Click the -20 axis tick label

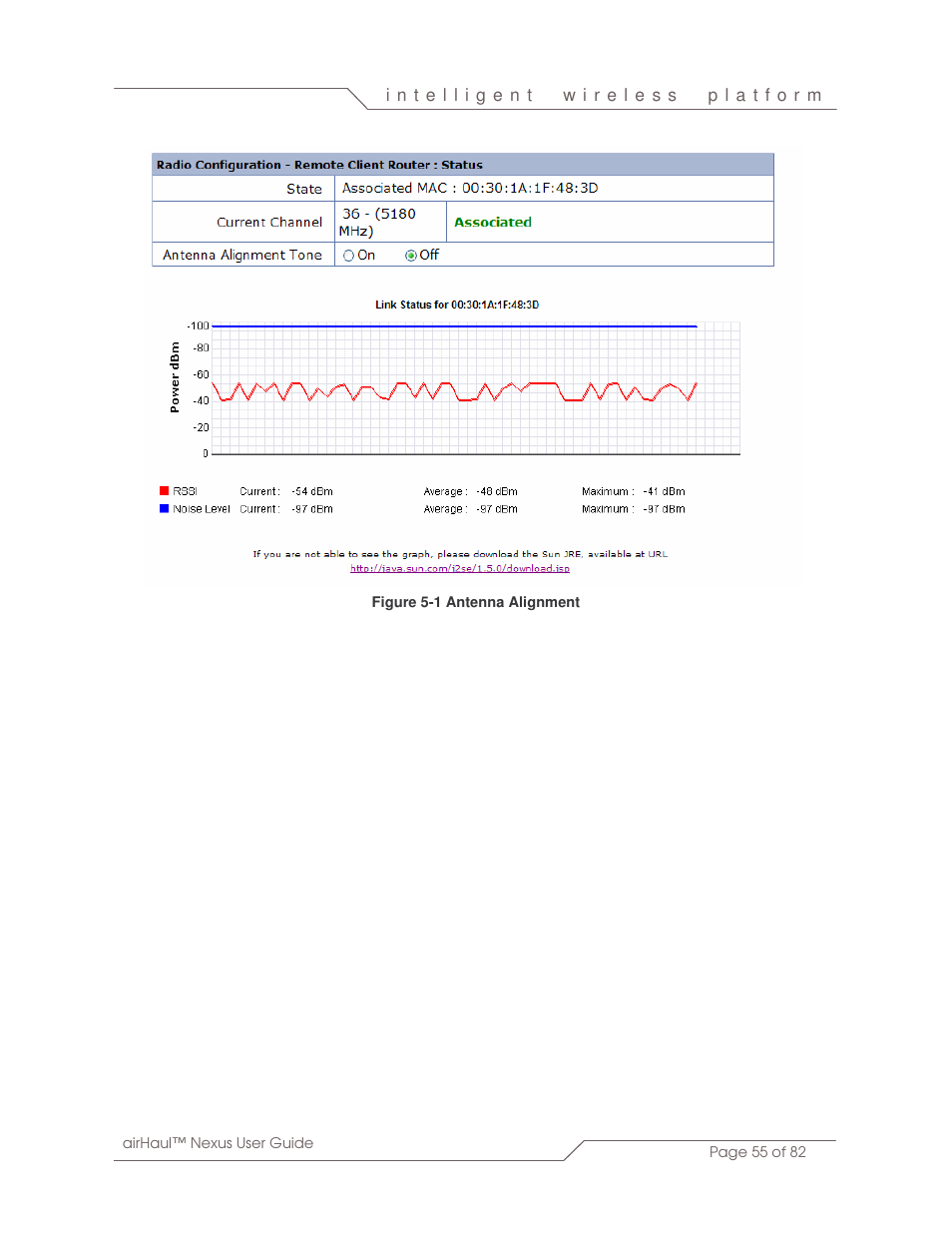pyautogui.click(x=201, y=427)
